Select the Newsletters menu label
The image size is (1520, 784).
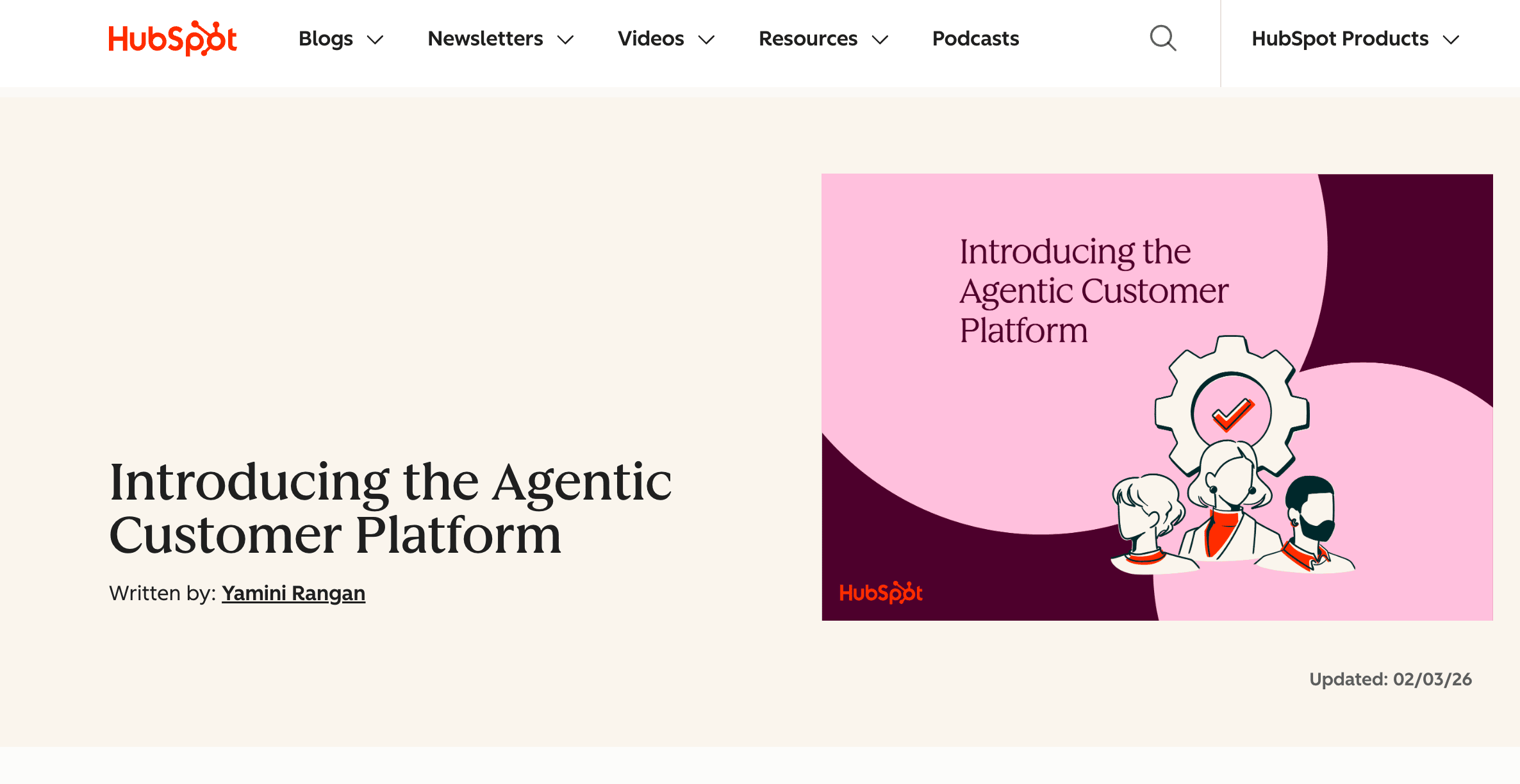tap(485, 38)
